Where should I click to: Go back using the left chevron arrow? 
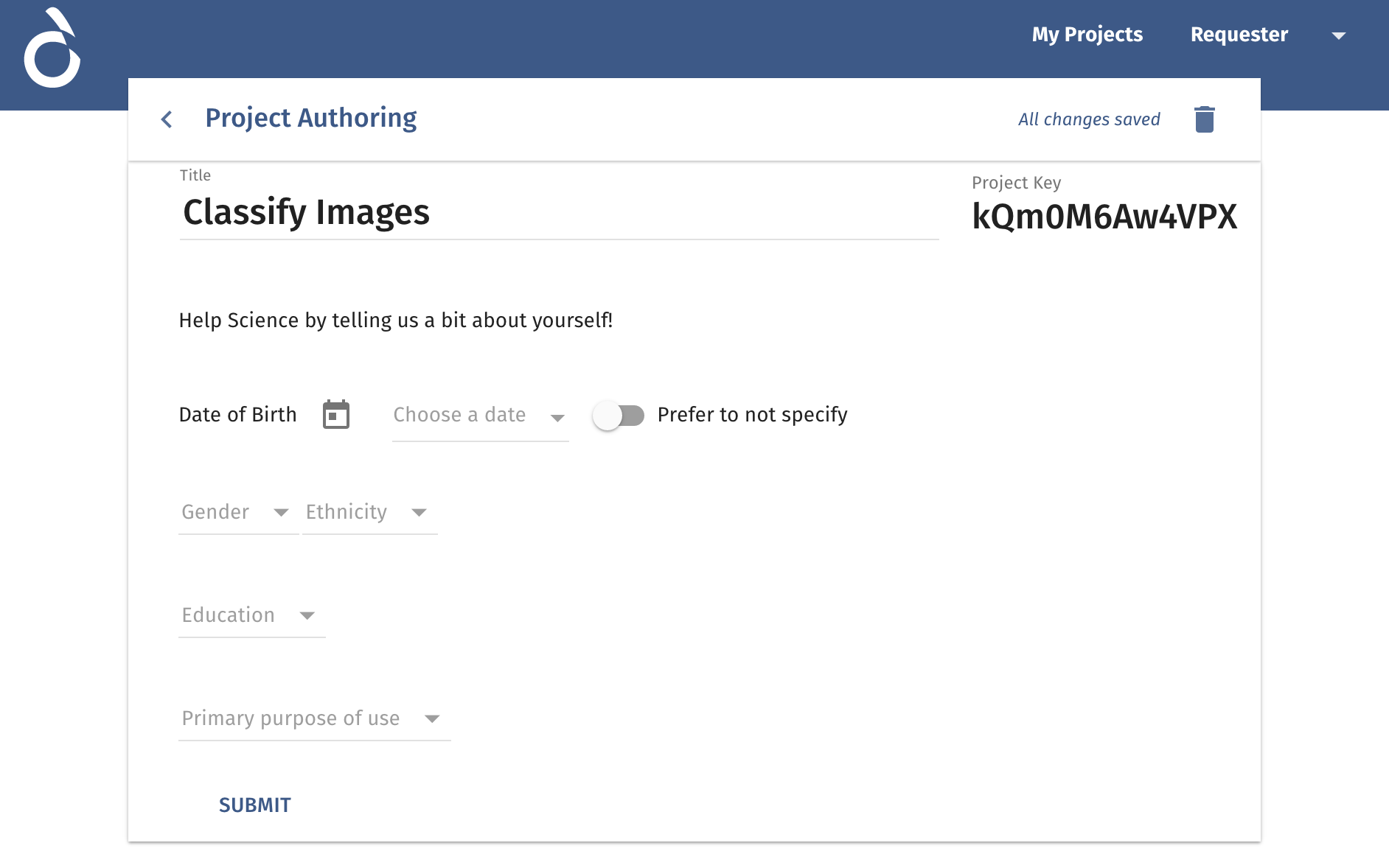point(167,119)
